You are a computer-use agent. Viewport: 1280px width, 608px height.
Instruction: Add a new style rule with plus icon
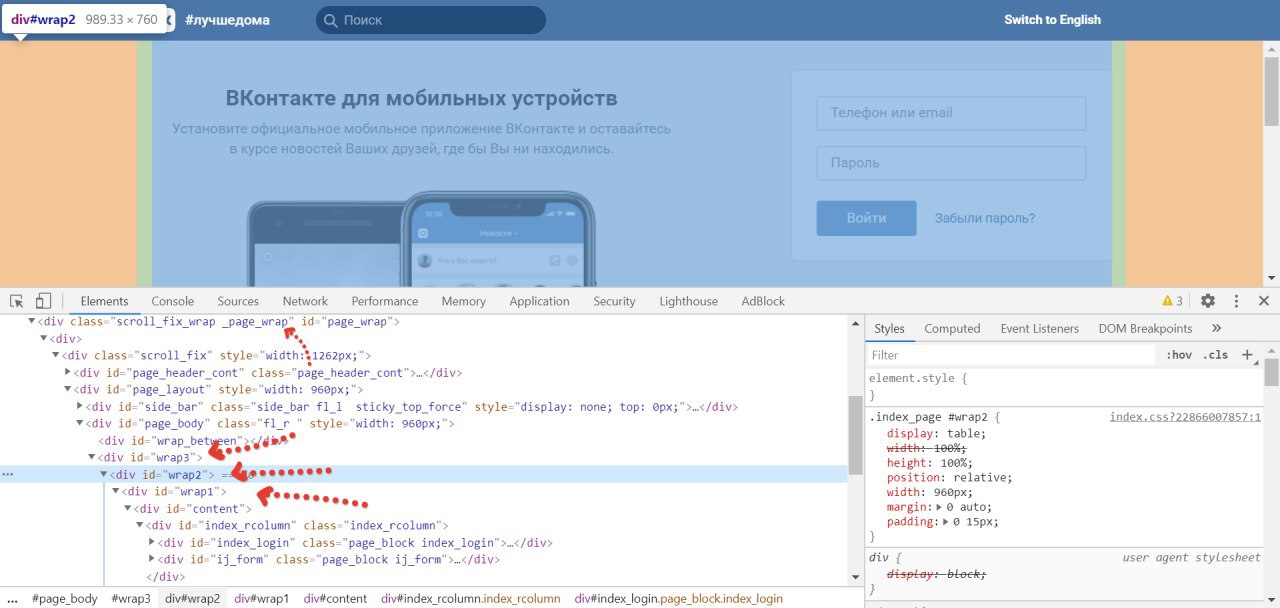[1247, 355]
